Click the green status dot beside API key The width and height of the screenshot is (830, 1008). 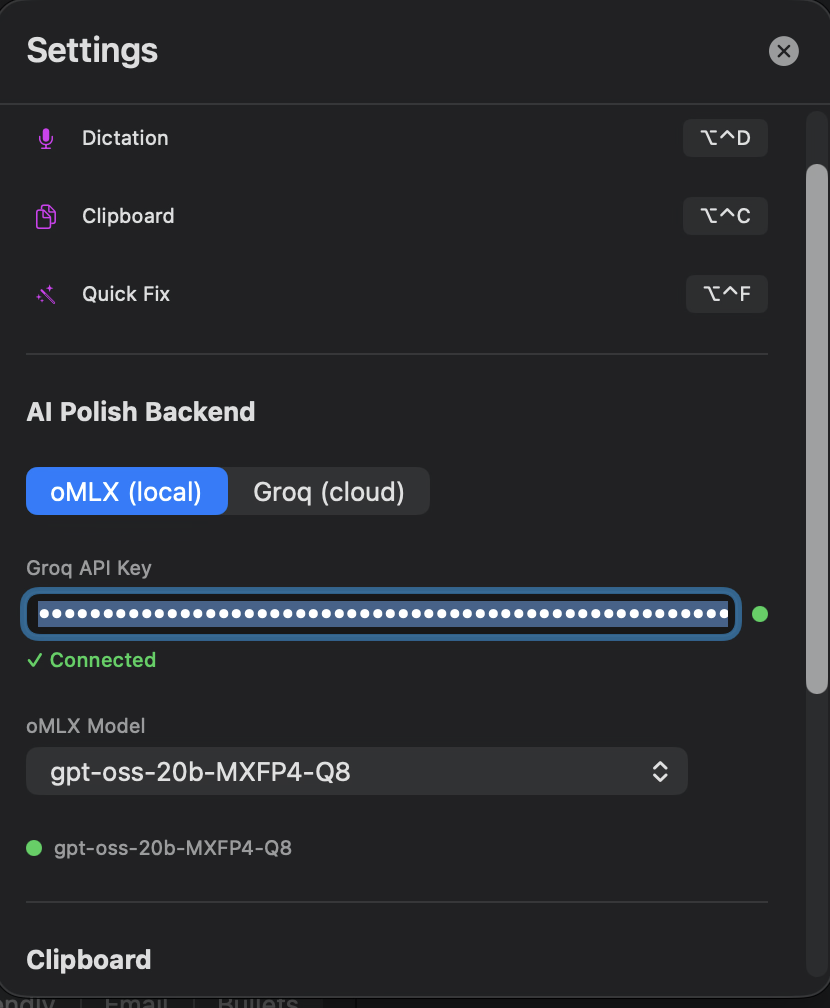click(760, 614)
